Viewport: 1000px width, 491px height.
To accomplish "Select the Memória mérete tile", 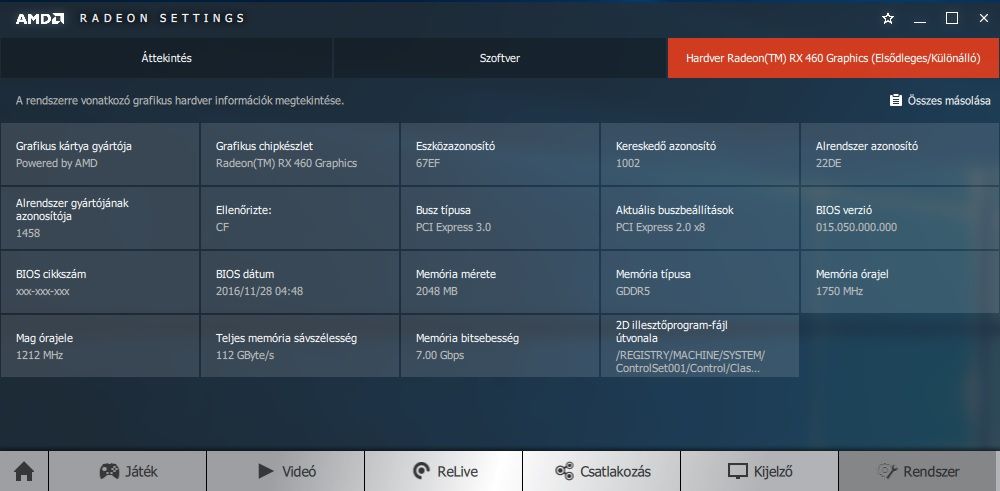I will [x=500, y=282].
